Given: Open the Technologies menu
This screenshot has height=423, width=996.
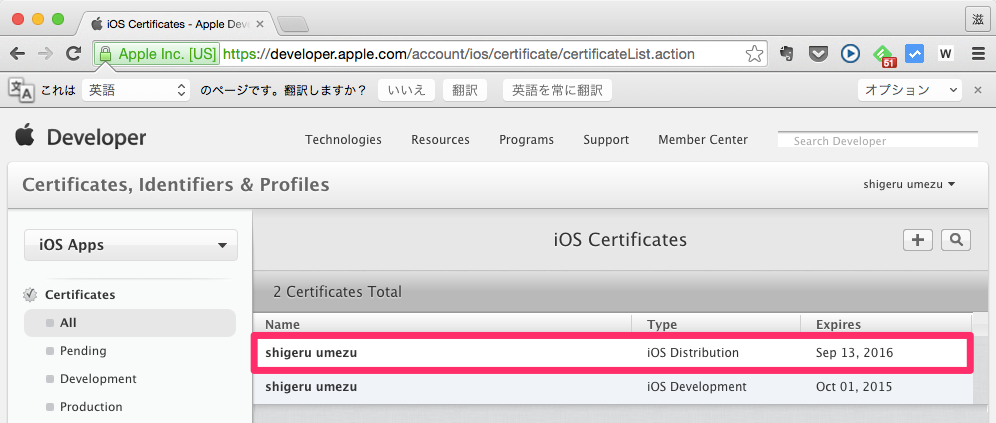Looking at the screenshot, I should click(x=343, y=140).
